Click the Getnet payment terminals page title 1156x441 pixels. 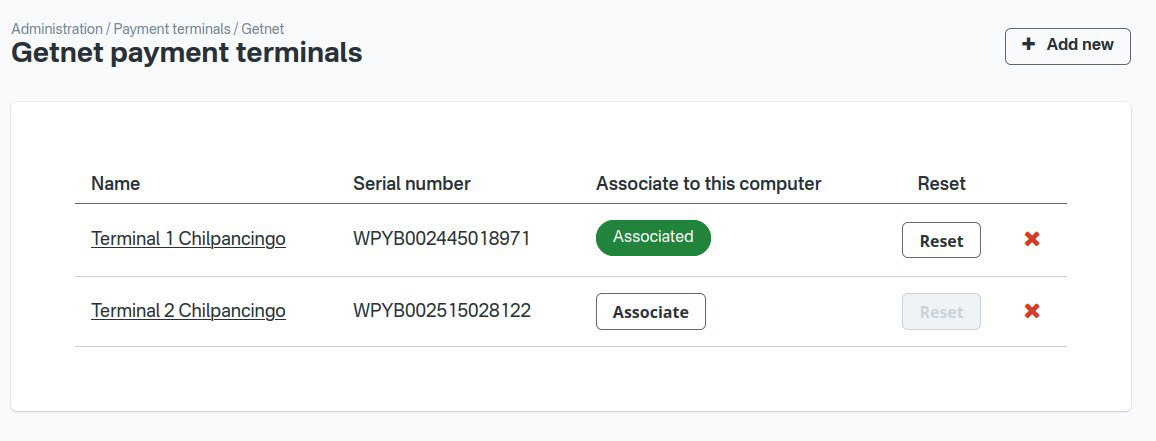(x=186, y=53)
